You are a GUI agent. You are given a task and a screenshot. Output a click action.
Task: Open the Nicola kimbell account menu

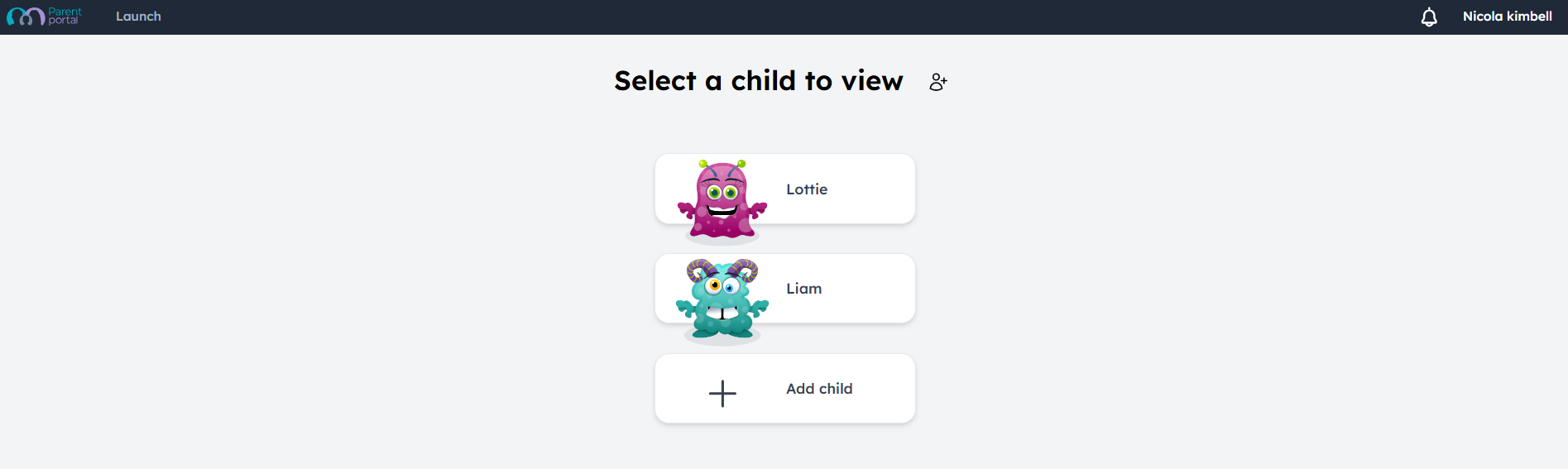click(1507, 17)
